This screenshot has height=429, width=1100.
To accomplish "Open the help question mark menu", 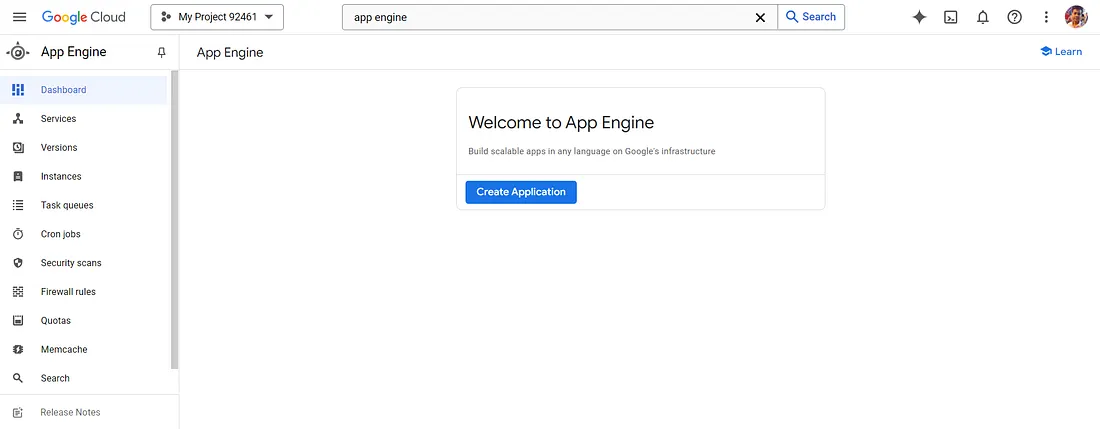I will [x=1014, y=18].
